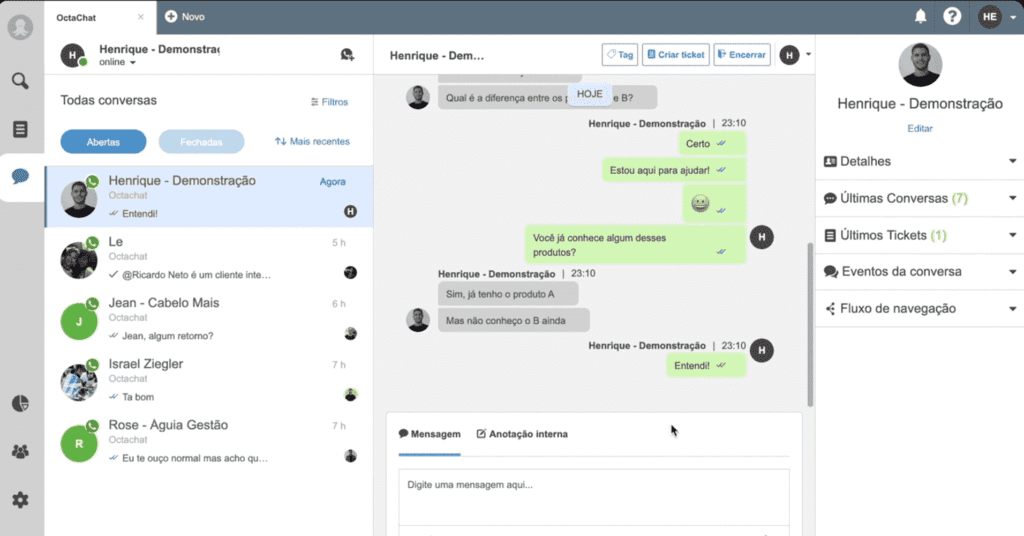Expand the Últimas Conversas section
Viewport: 1024px width, 536px height.
click(920, 198)
